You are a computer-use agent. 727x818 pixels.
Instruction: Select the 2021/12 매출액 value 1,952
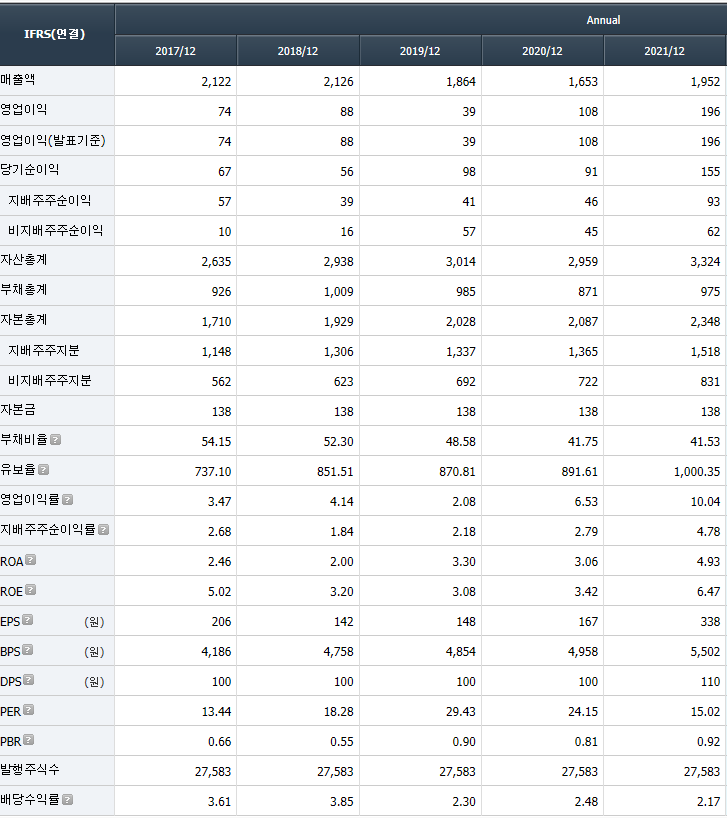705,82
